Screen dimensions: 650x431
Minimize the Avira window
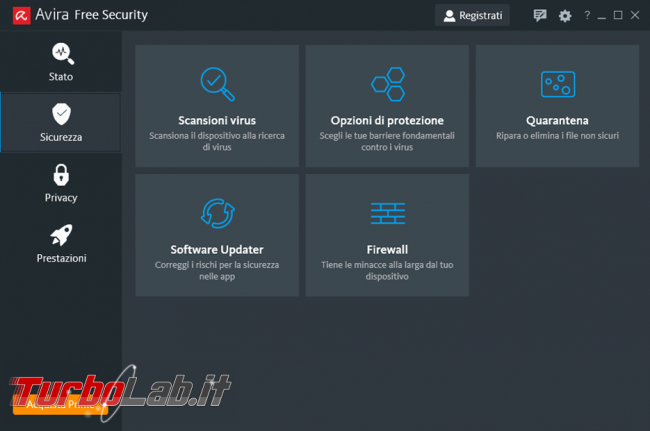coord(601,16)
